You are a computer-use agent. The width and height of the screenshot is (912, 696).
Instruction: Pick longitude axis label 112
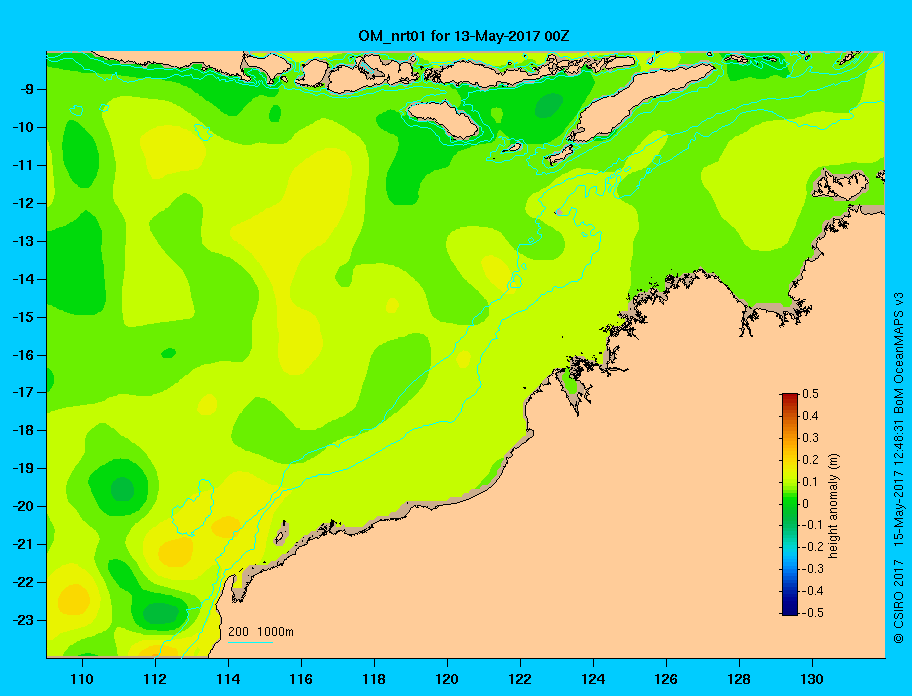(155, 679)
